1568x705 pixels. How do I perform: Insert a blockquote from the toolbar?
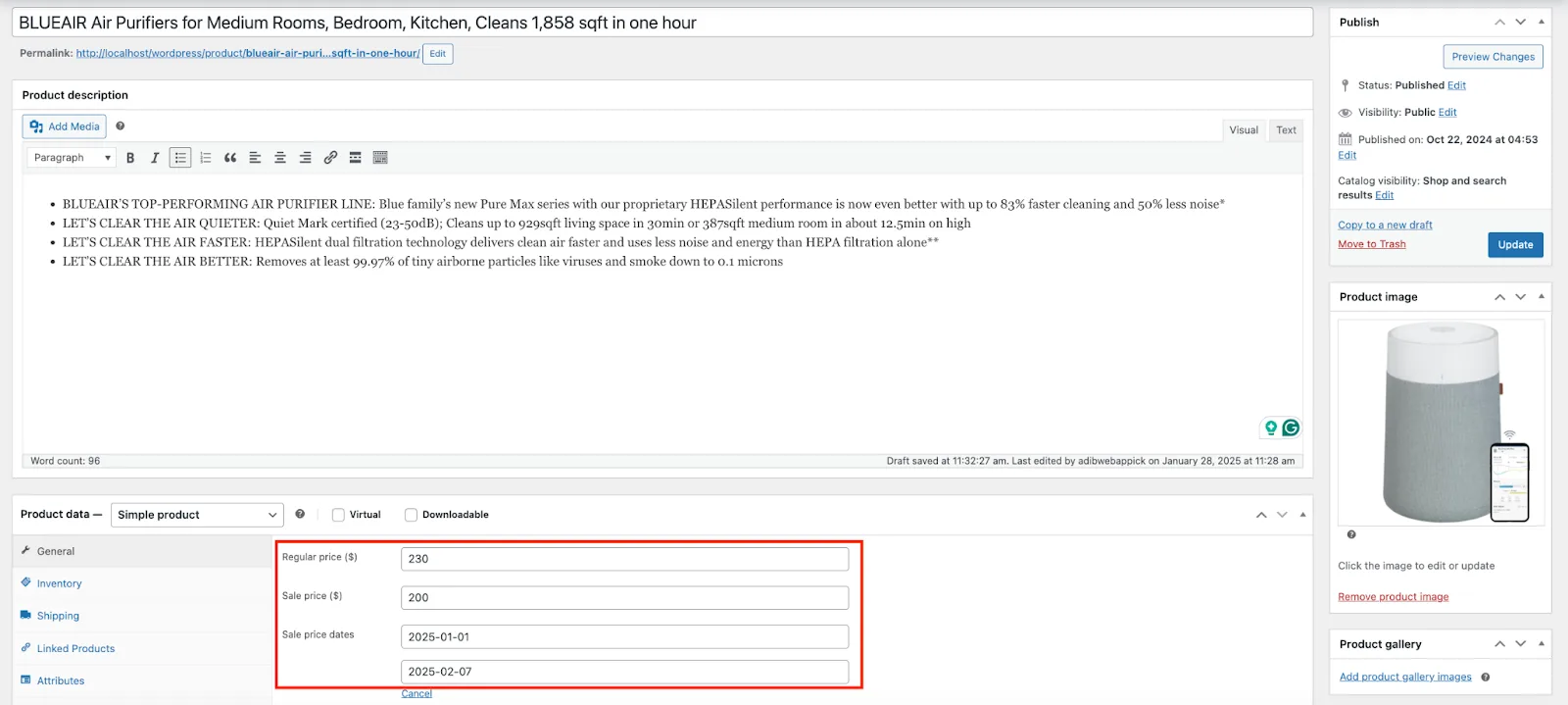(x=230, y=158)
